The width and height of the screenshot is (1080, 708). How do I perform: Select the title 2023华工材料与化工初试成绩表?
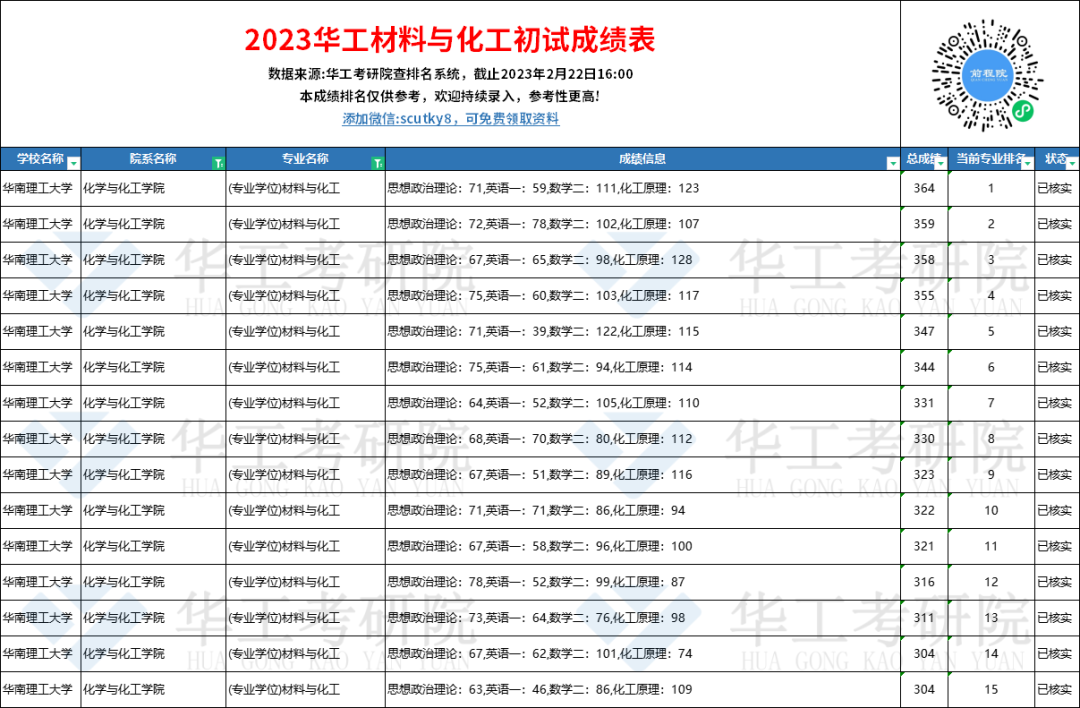coord(450,40)
